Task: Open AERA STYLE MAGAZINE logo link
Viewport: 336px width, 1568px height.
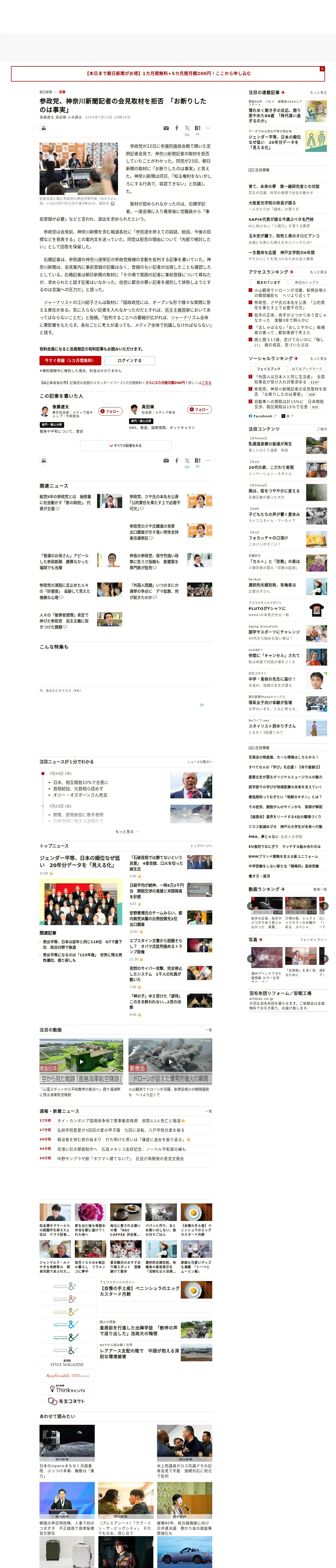Action: [66, 1363]
